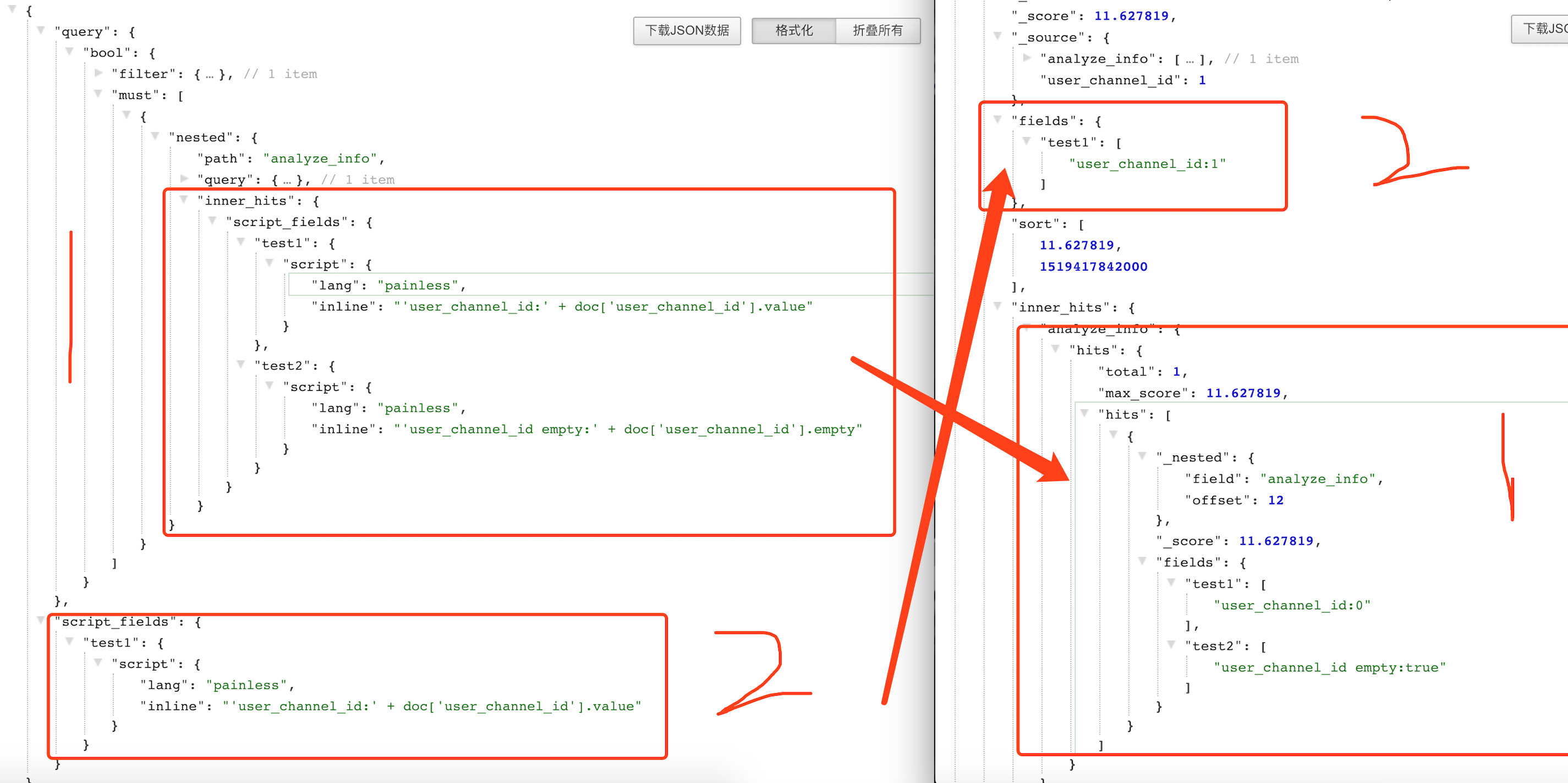Click the value "user_channel_id:1"
1568x783 pixels.
click(1148, 164)
